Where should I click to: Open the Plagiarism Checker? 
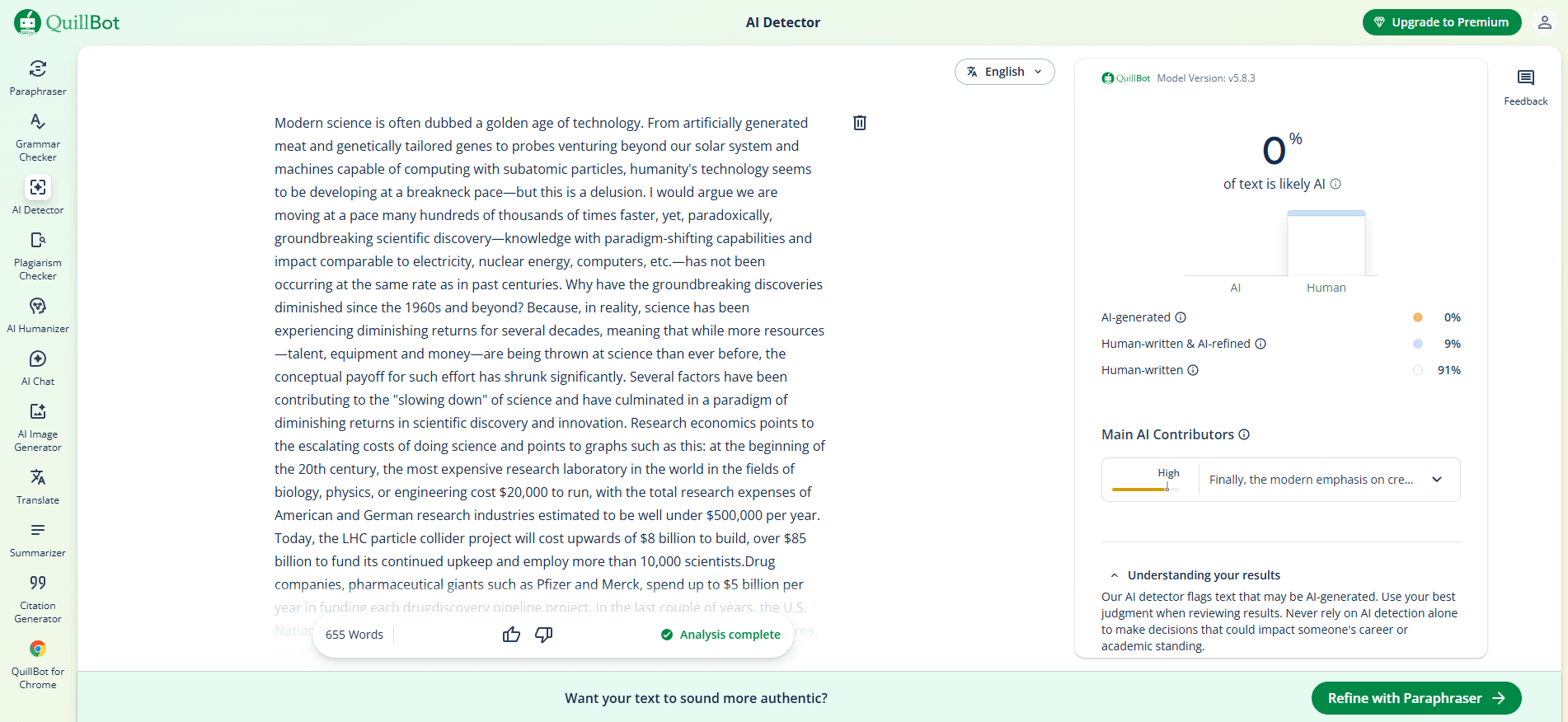pos(37,255)
